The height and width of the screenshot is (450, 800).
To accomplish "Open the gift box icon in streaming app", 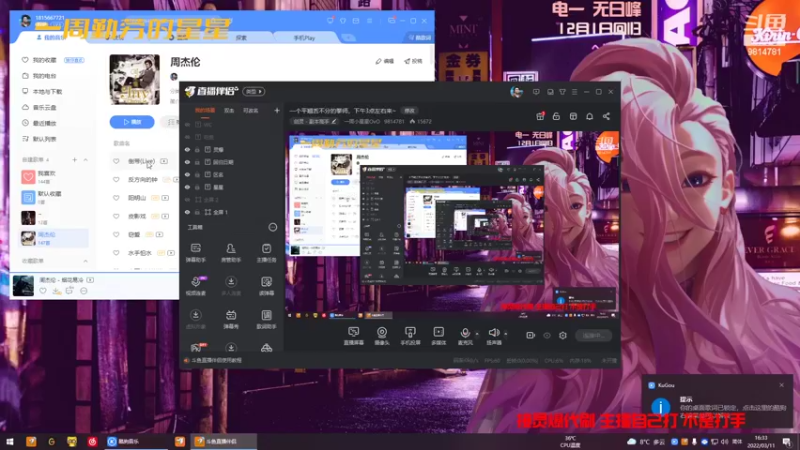I will coord(540,116).
